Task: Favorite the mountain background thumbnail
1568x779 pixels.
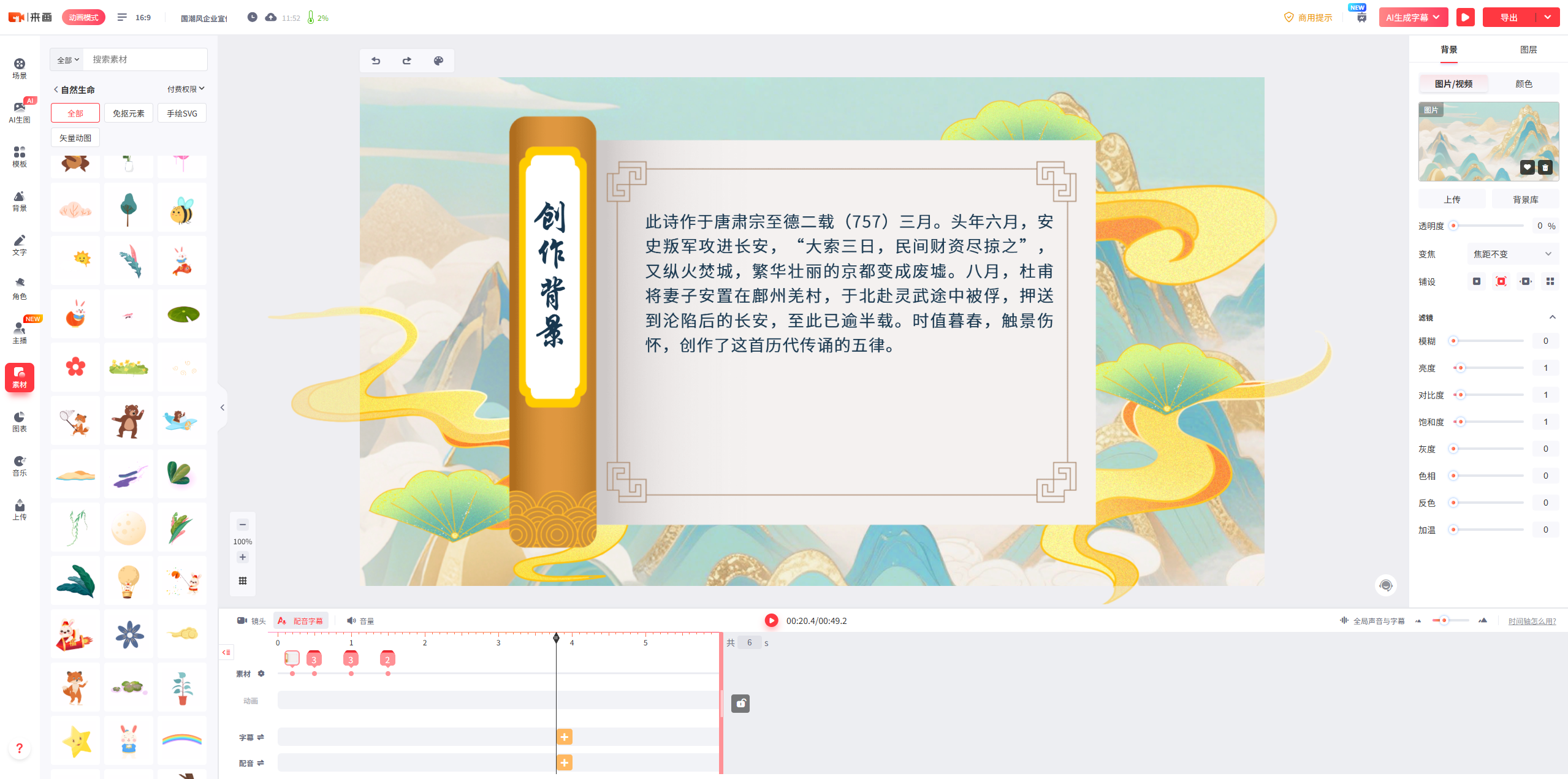Action: pos(1527,167)
